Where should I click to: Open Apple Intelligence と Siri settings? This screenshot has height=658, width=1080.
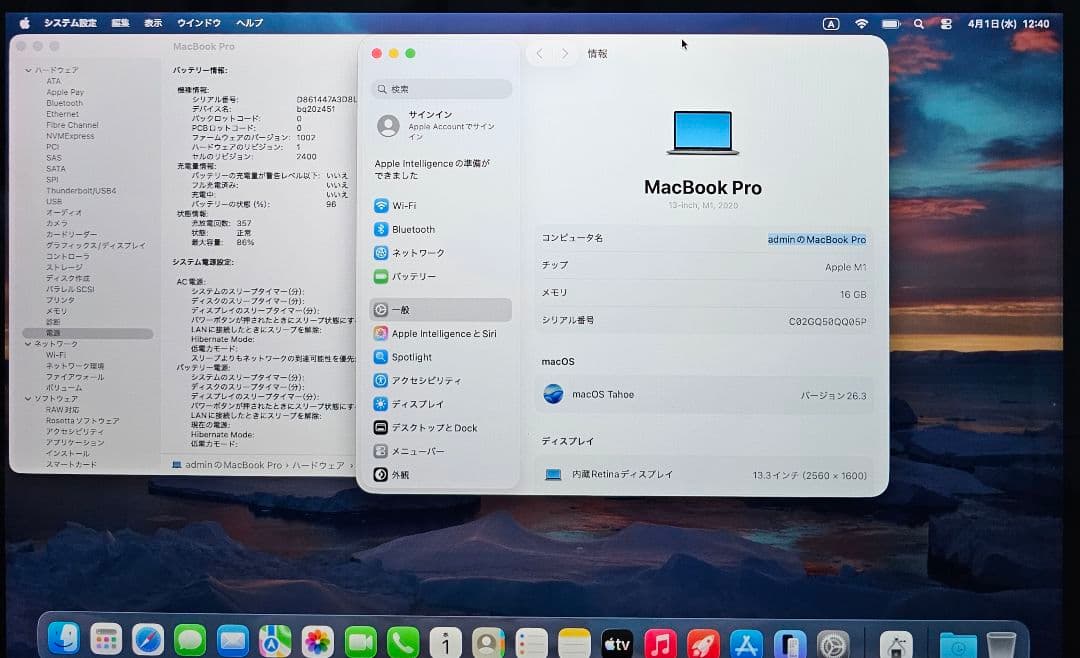[x=441, y=333]
